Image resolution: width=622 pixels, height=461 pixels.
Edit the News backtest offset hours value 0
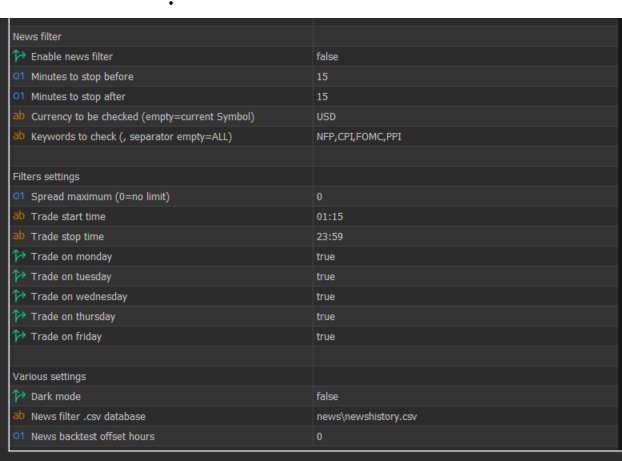tap(319, 436)
